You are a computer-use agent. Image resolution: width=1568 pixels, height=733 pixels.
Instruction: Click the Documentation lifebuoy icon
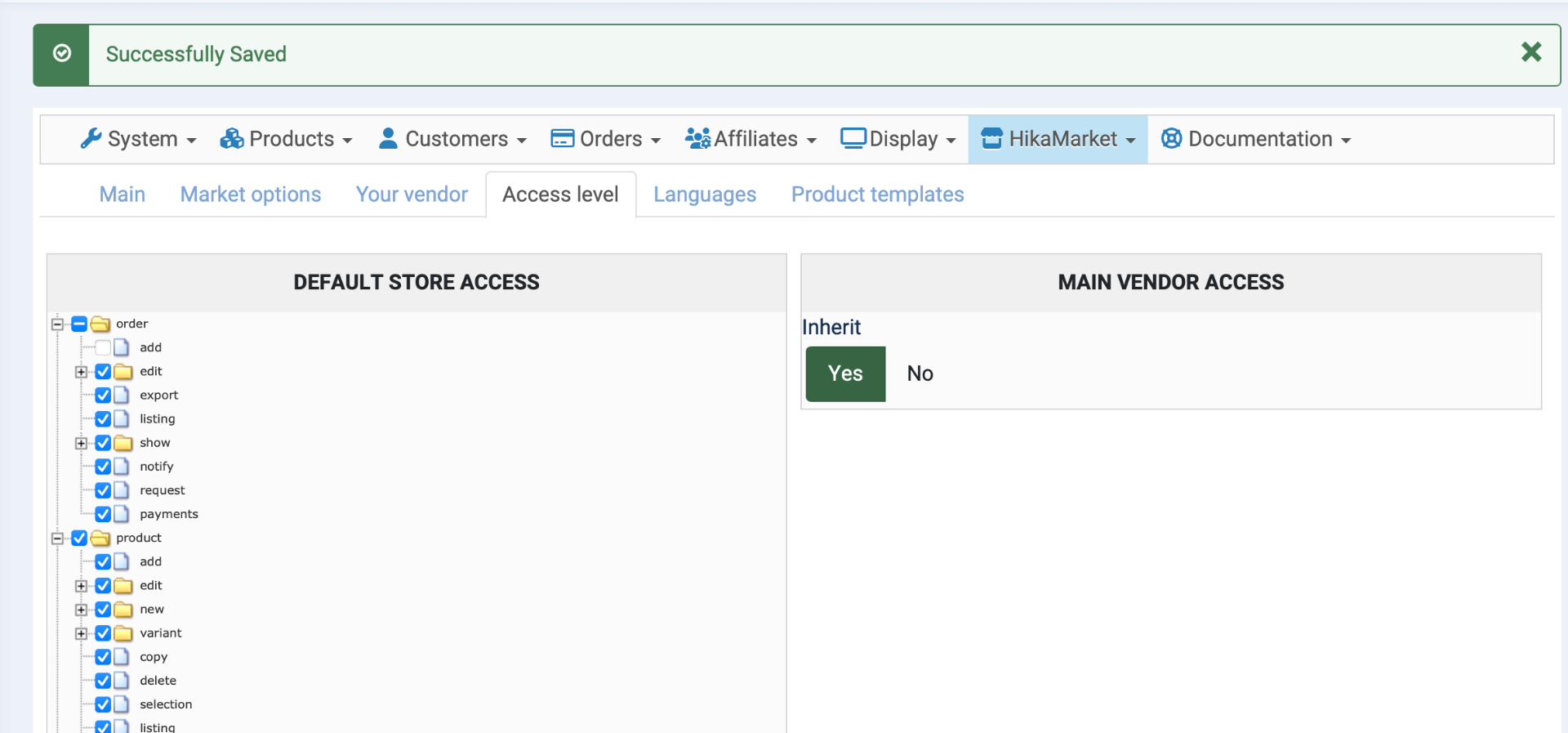pos(1171,139)
